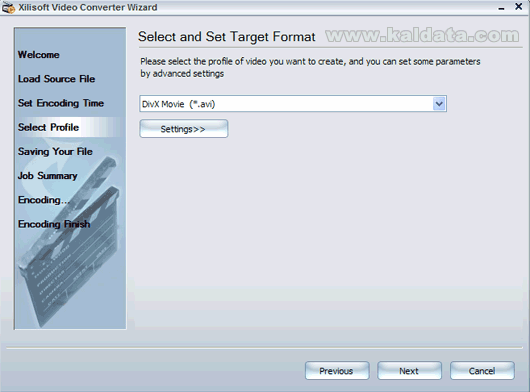530x392 pixels.
Task: Jump to Load Source File step
Action: coord(56,79)
